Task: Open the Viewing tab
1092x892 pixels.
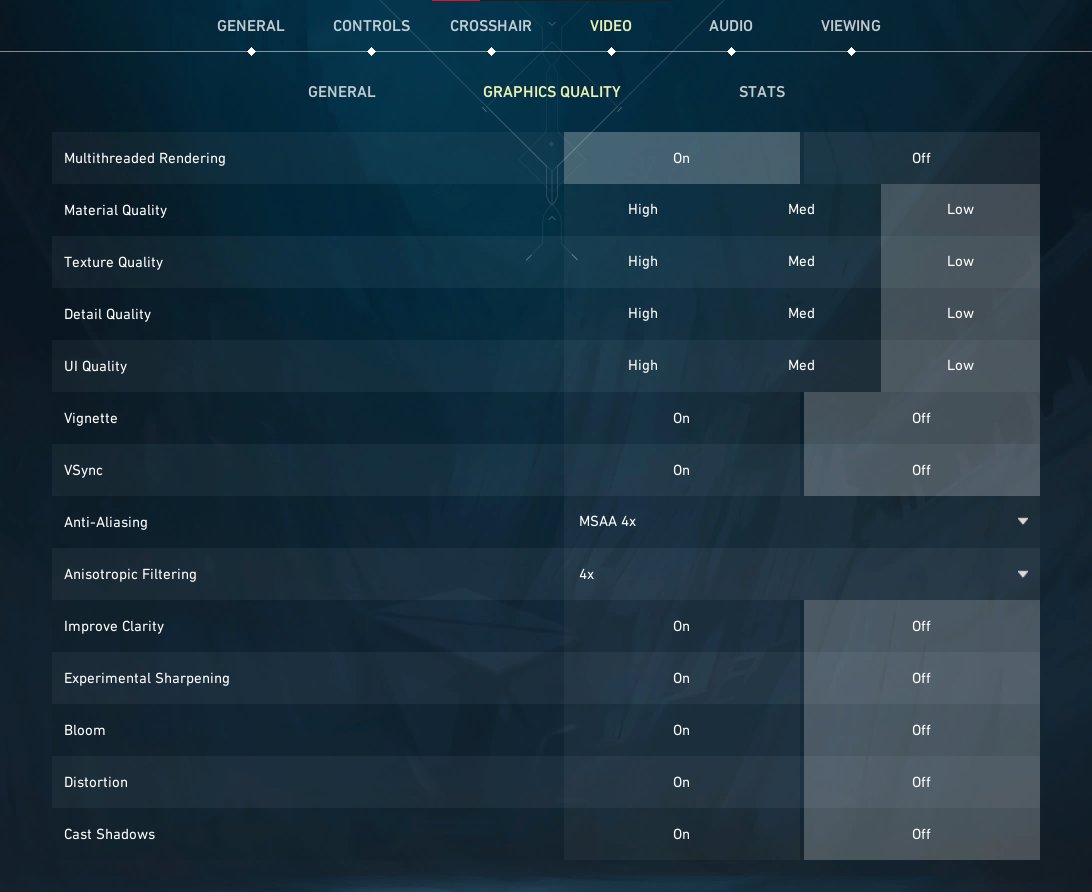Action: pyautogui.click(x=850, y=26)
